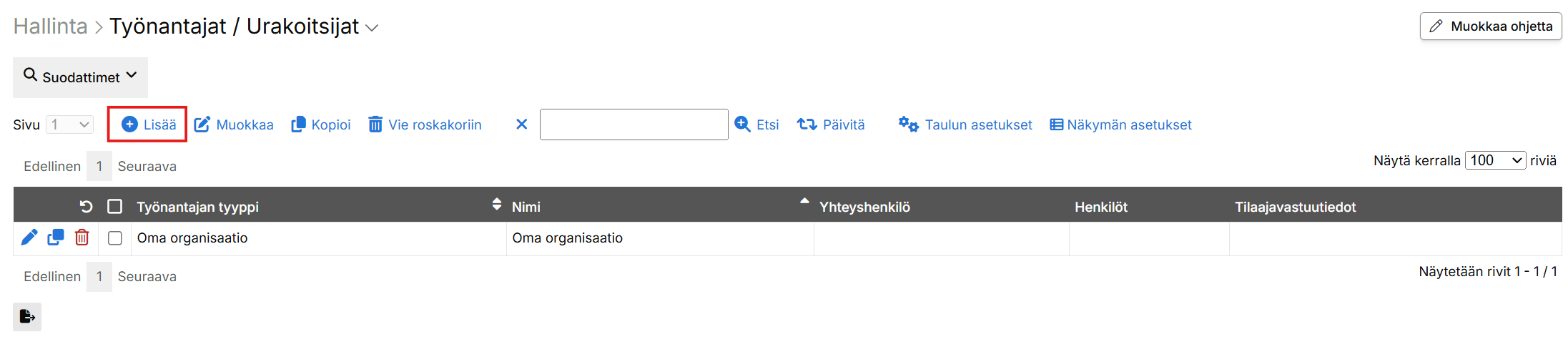Expand the Suodattimet filters panel

point(80,77)
